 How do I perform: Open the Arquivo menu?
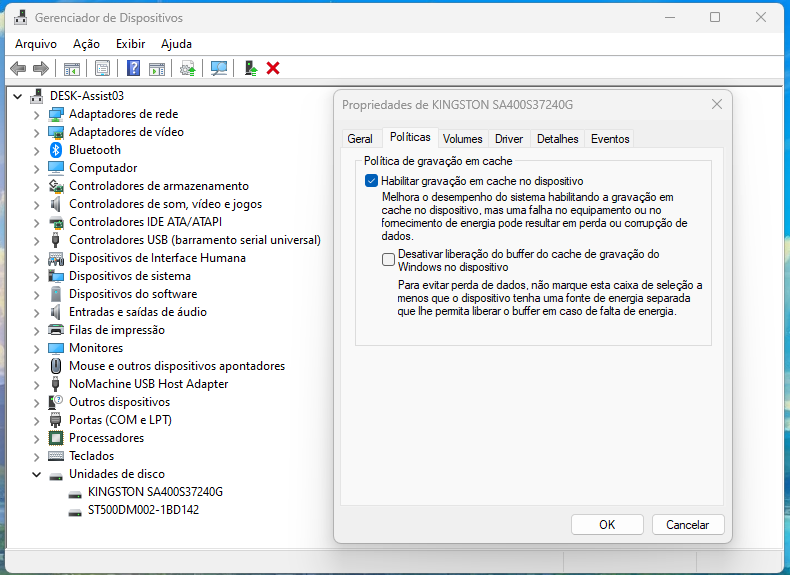pos(36,44)
